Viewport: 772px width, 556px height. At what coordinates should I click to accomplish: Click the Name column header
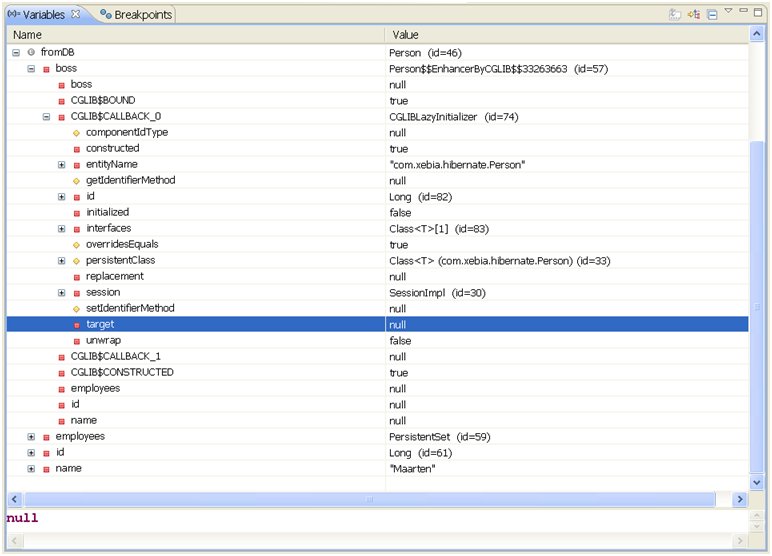click(x=195, y=35)
